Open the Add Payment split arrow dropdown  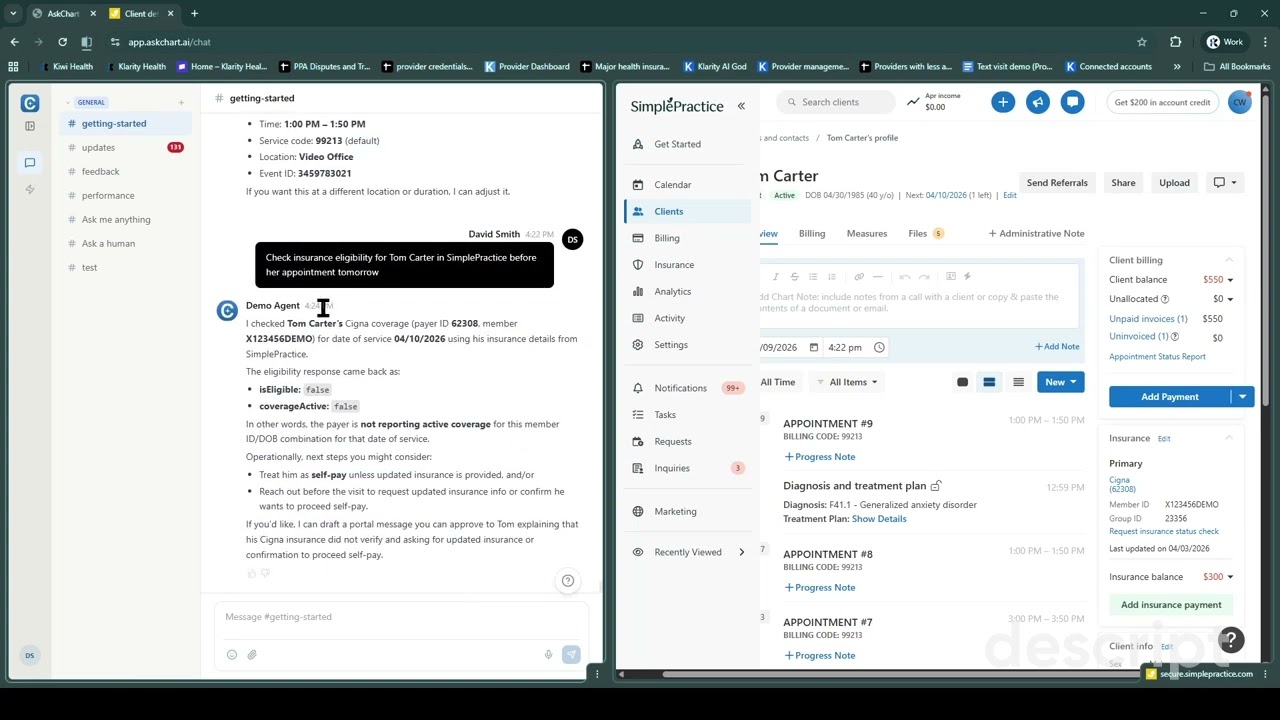1243,397
